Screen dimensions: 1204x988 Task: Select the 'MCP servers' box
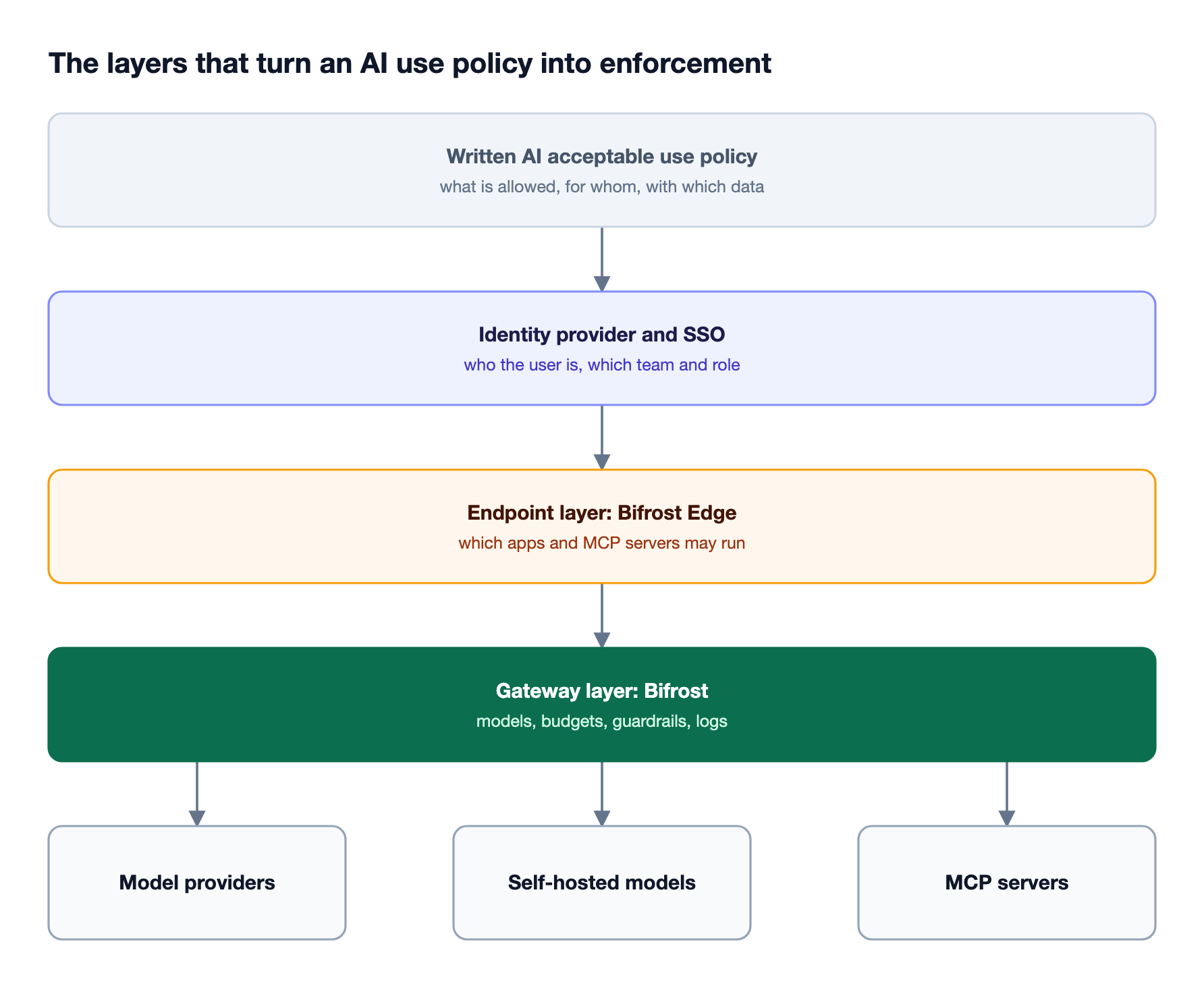(1007, 883)
